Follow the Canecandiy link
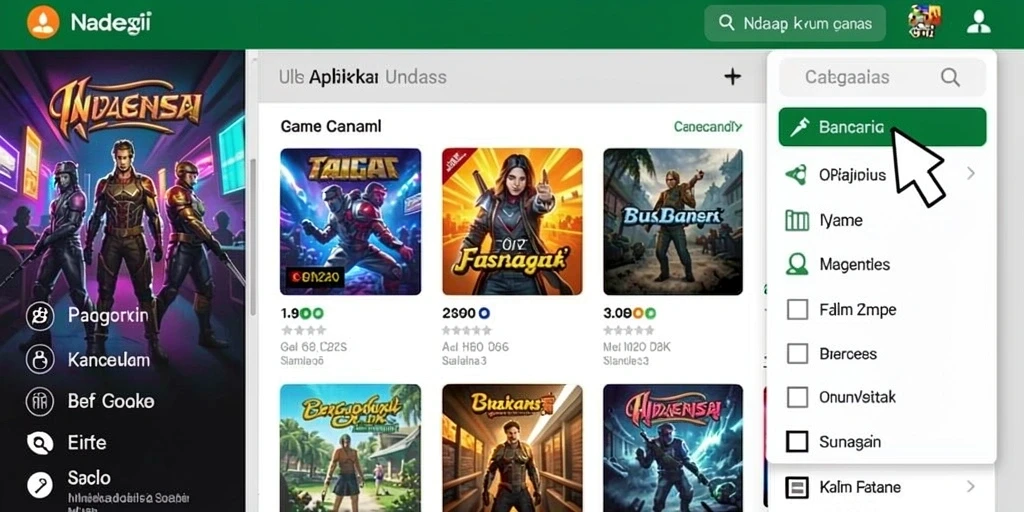 tap(708, 127)
